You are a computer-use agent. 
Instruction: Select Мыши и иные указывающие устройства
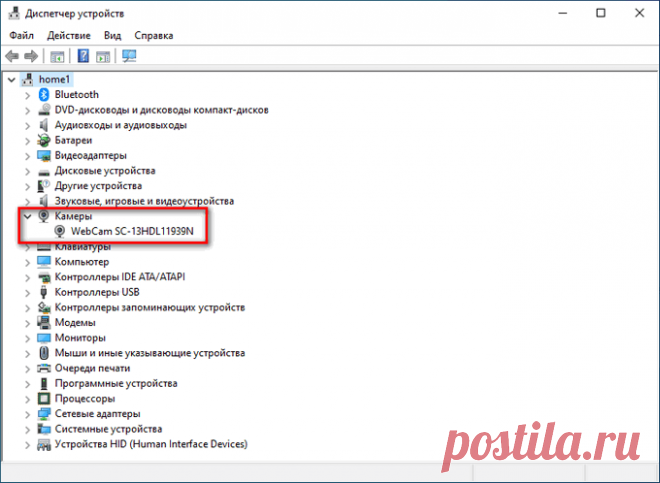pos(149,353)
